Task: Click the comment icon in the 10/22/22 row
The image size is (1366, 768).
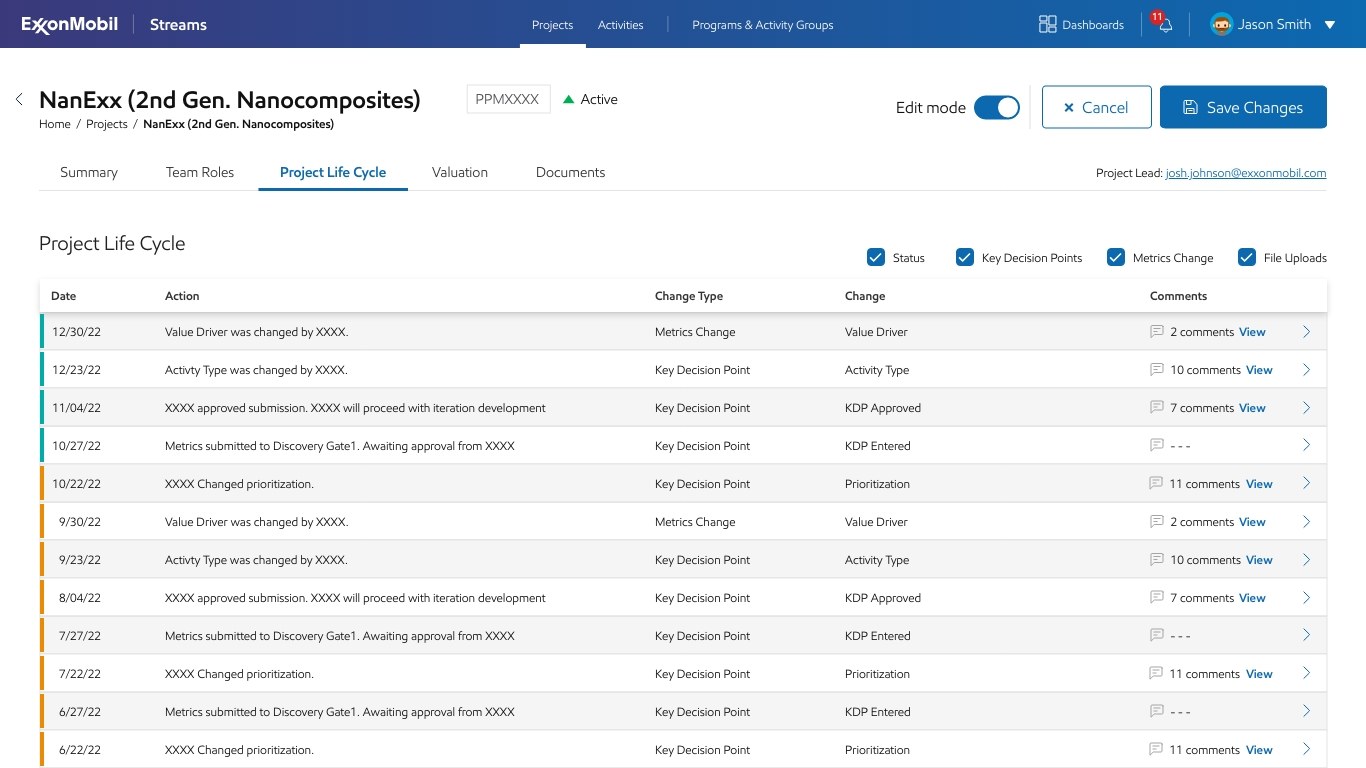Action: 1157,483
